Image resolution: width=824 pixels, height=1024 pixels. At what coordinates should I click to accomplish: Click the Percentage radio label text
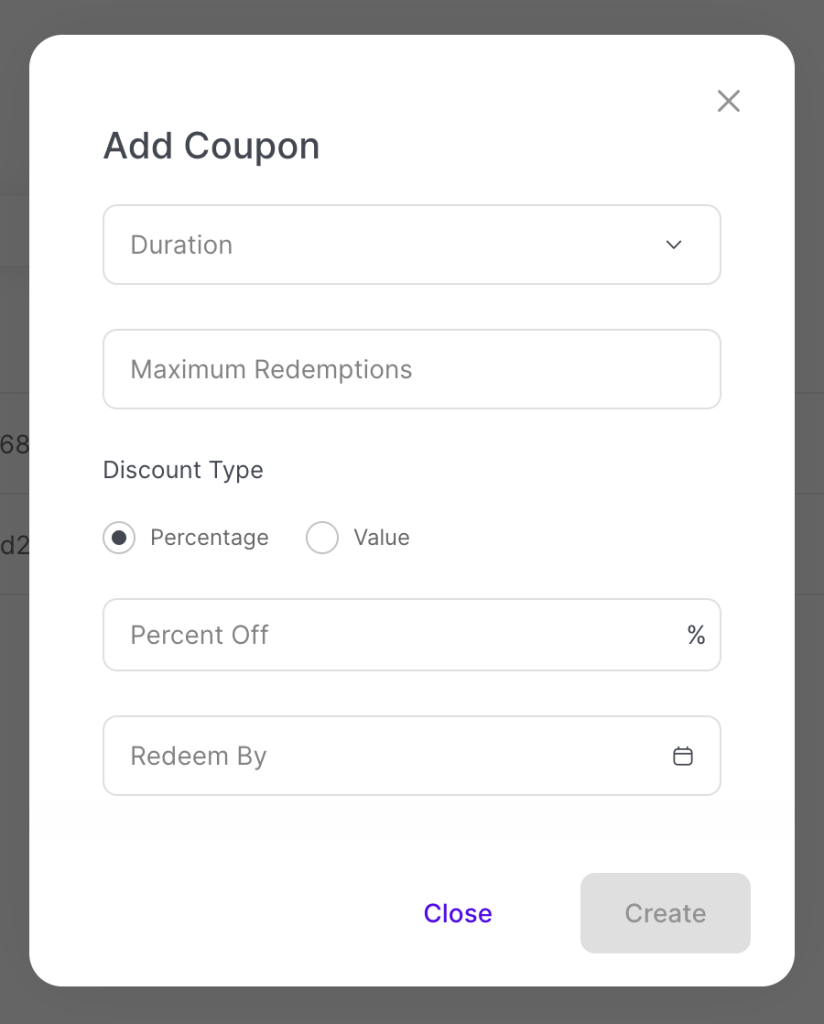point(209,538)
